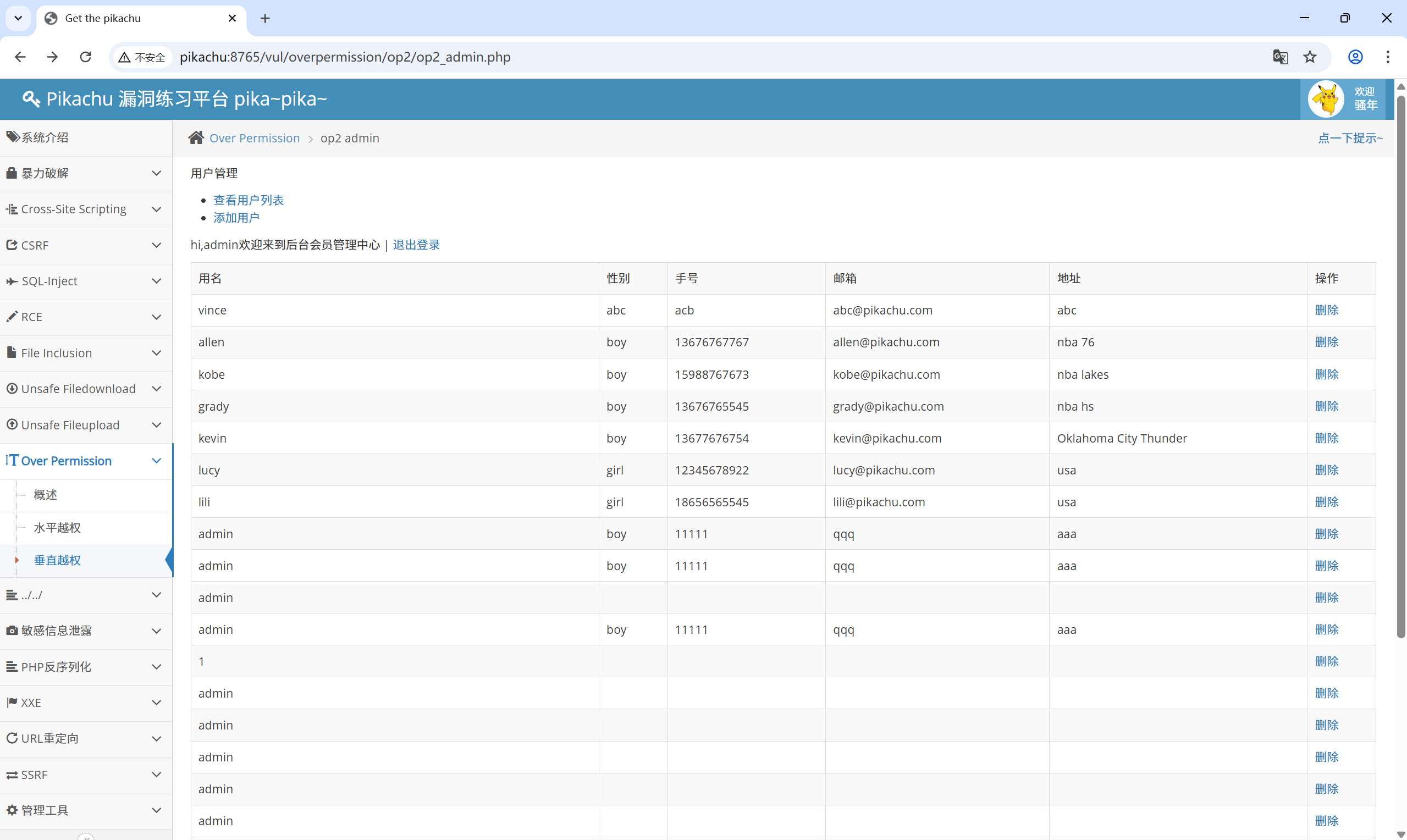Open Chrome three-dot menu

1387,57
